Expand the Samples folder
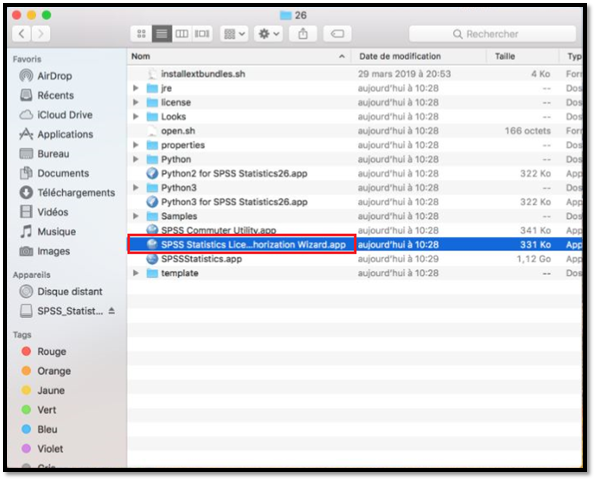The image size is (596, 481). tap(136, 216)
